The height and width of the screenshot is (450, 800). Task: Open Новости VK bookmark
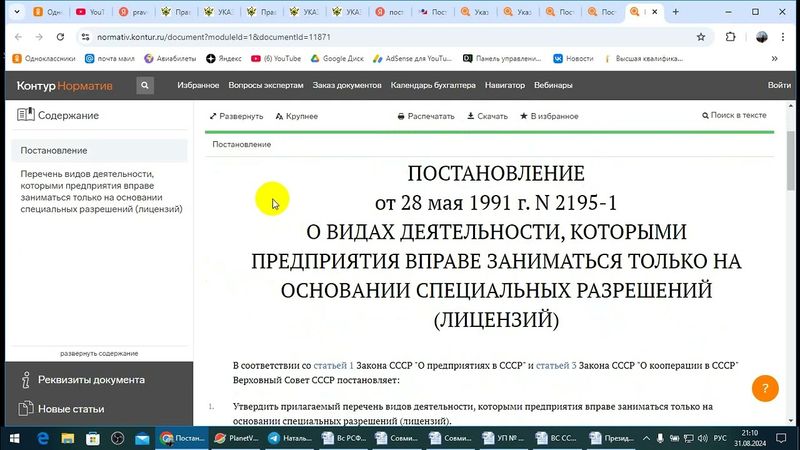click(x=573, y=59)
